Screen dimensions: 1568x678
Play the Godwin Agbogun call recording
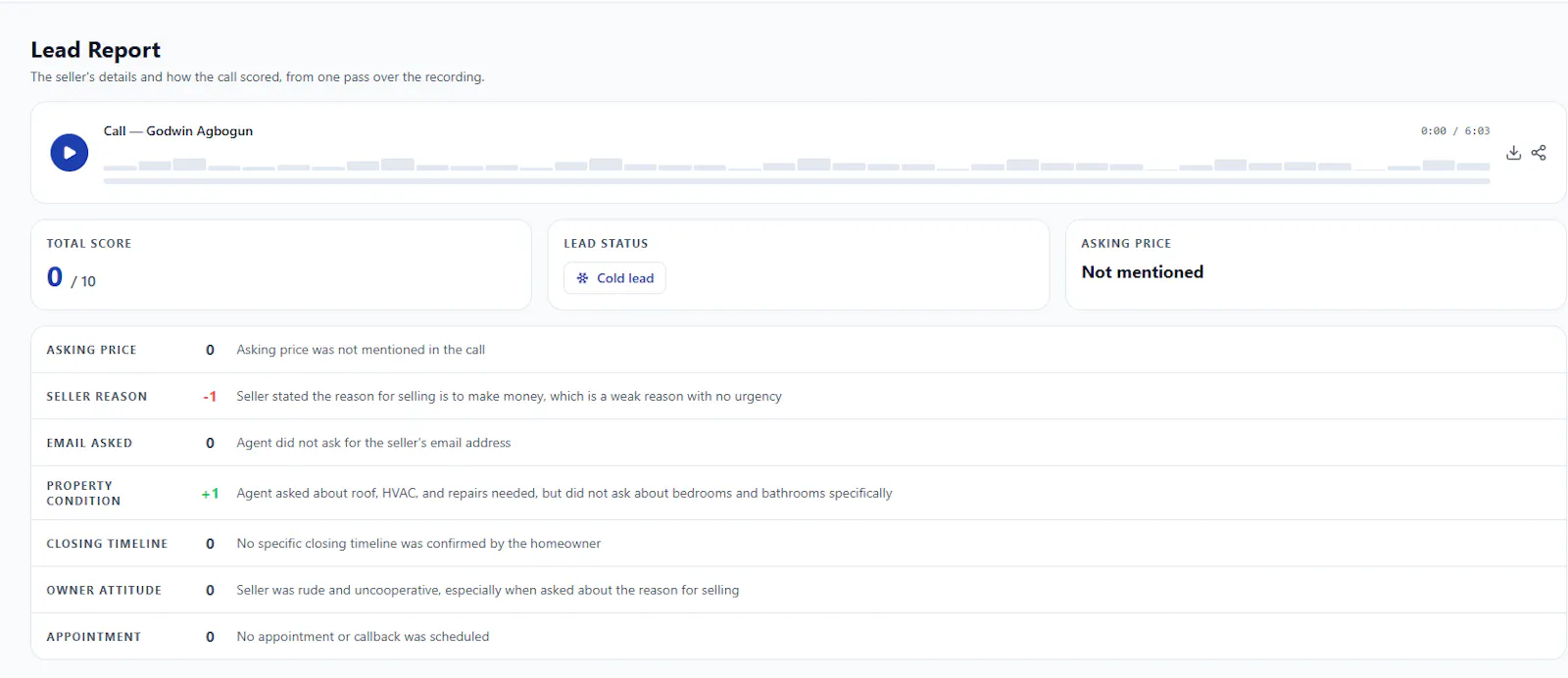click(70, 153)
